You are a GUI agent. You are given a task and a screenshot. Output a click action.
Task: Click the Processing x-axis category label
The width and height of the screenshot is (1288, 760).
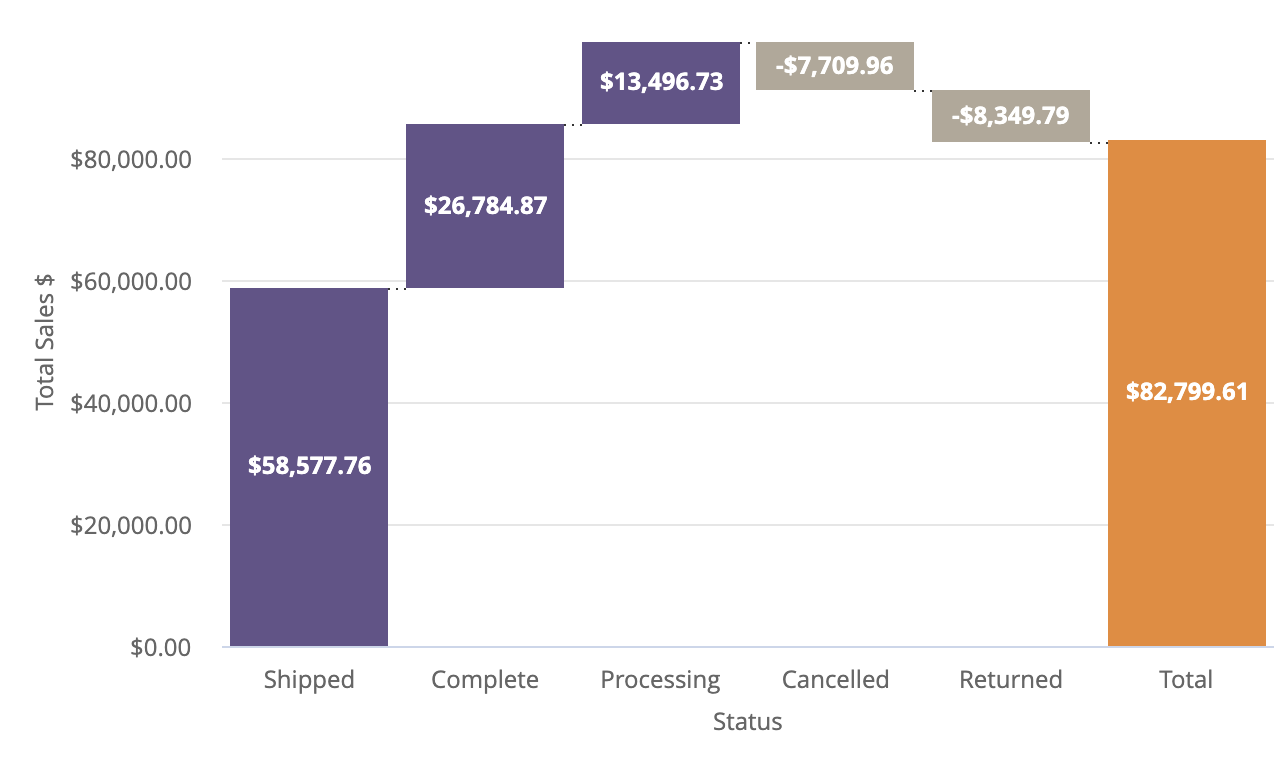pos(660,680)
